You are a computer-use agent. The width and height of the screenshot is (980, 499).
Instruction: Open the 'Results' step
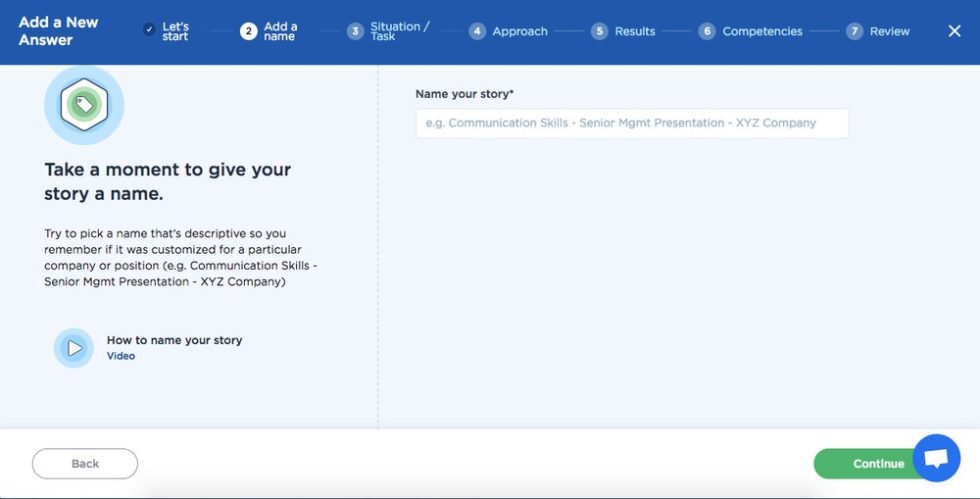(x=635, y=31)
